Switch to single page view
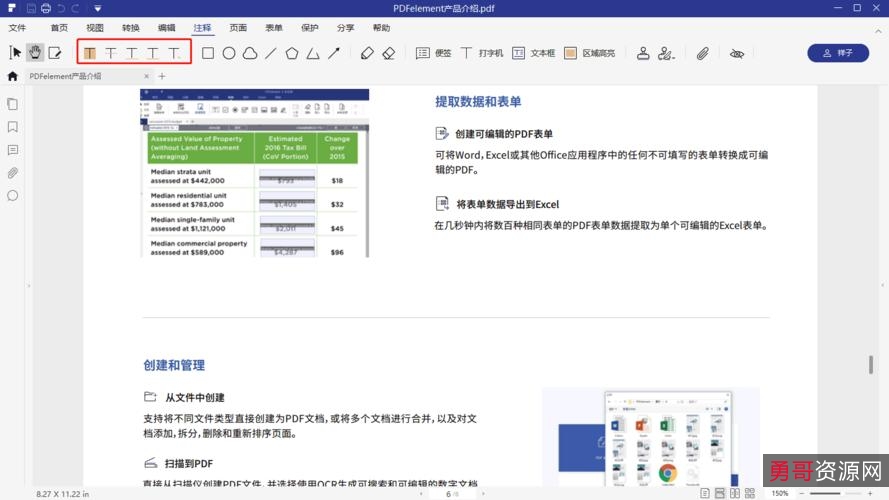Screen dimensions: 889x500 tap(705, 493)
